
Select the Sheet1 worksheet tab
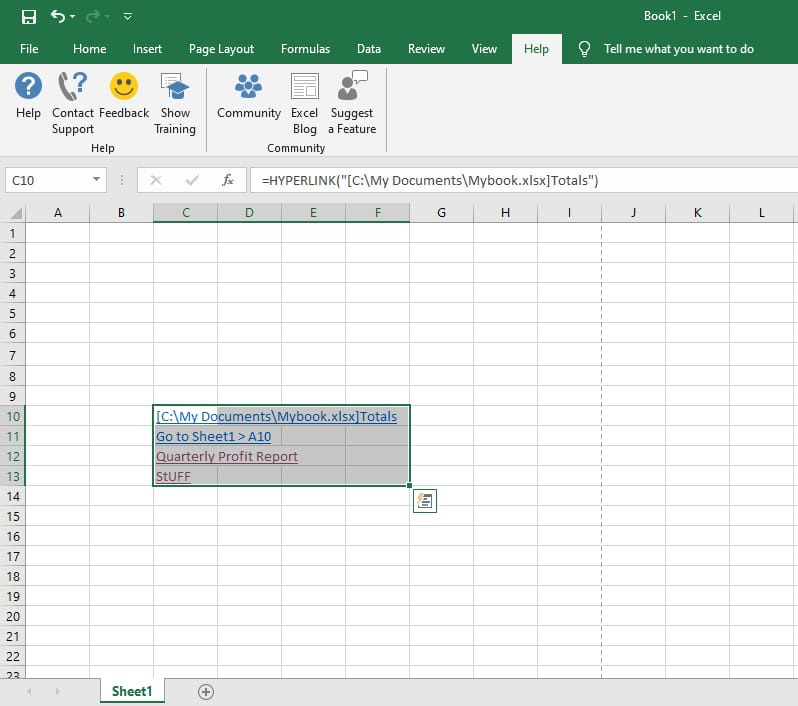131,691
